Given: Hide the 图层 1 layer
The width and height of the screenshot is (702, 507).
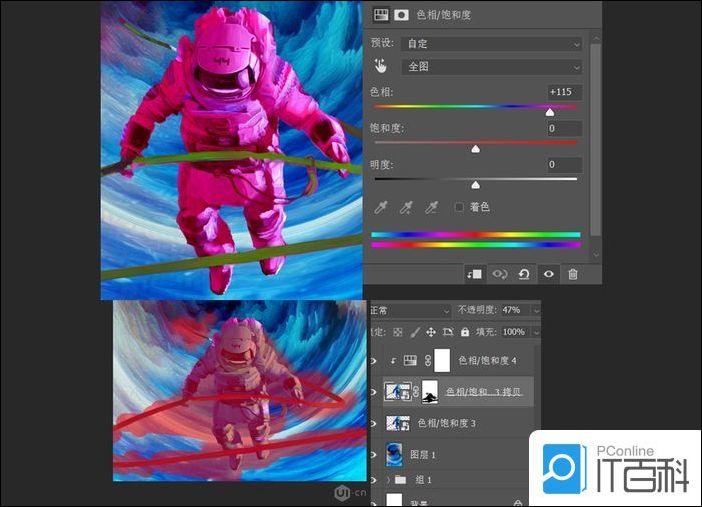Looking at the screenshot, I should pyautogui.click(x=373, y=455).
